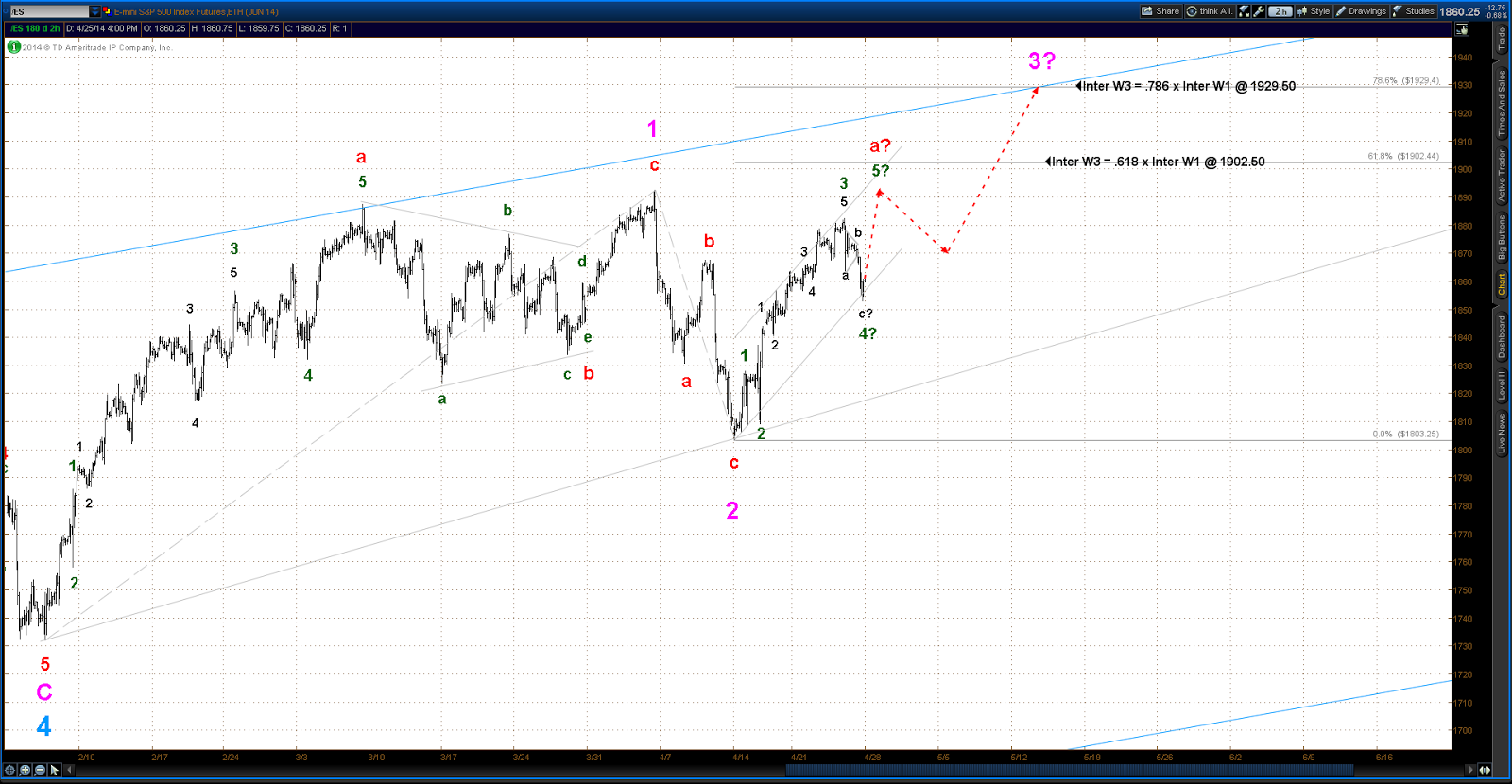Viewport: 1512px width, 784px height.
Task: Click the zoom in magnifier
Action: pyautogui.click(x=26, y=770)
